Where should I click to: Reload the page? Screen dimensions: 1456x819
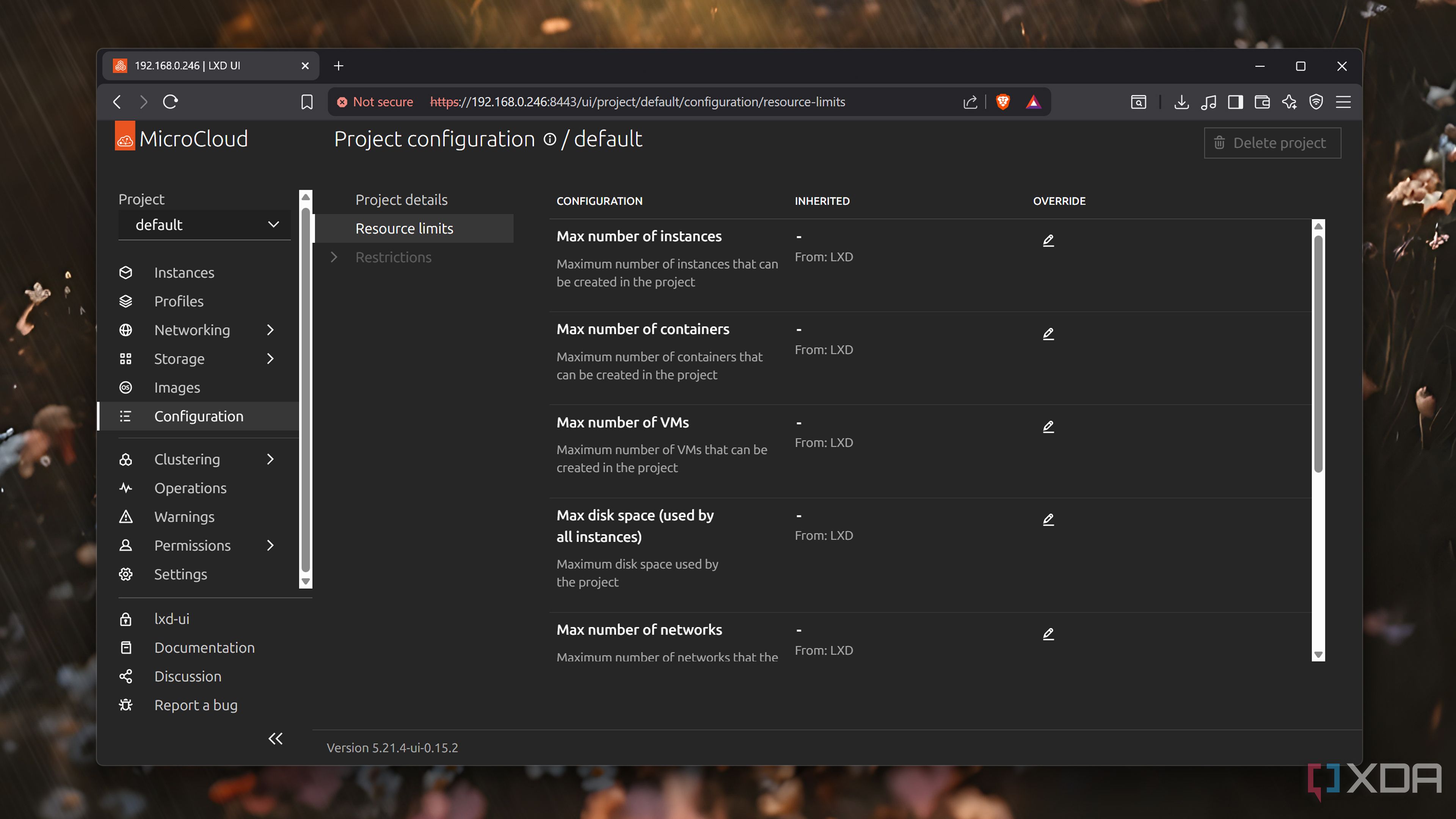[170, 102]
